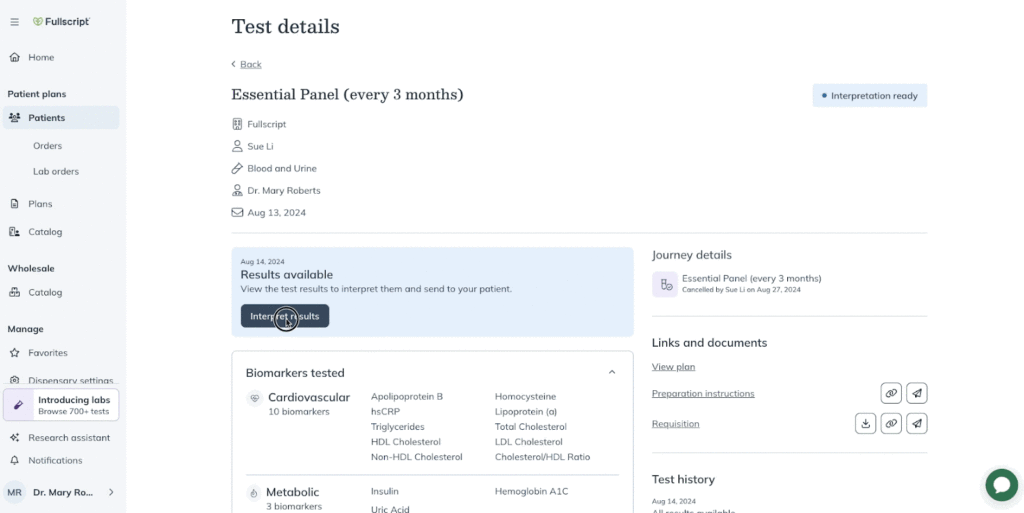Click the Insulin biomarker

(385, 491)
